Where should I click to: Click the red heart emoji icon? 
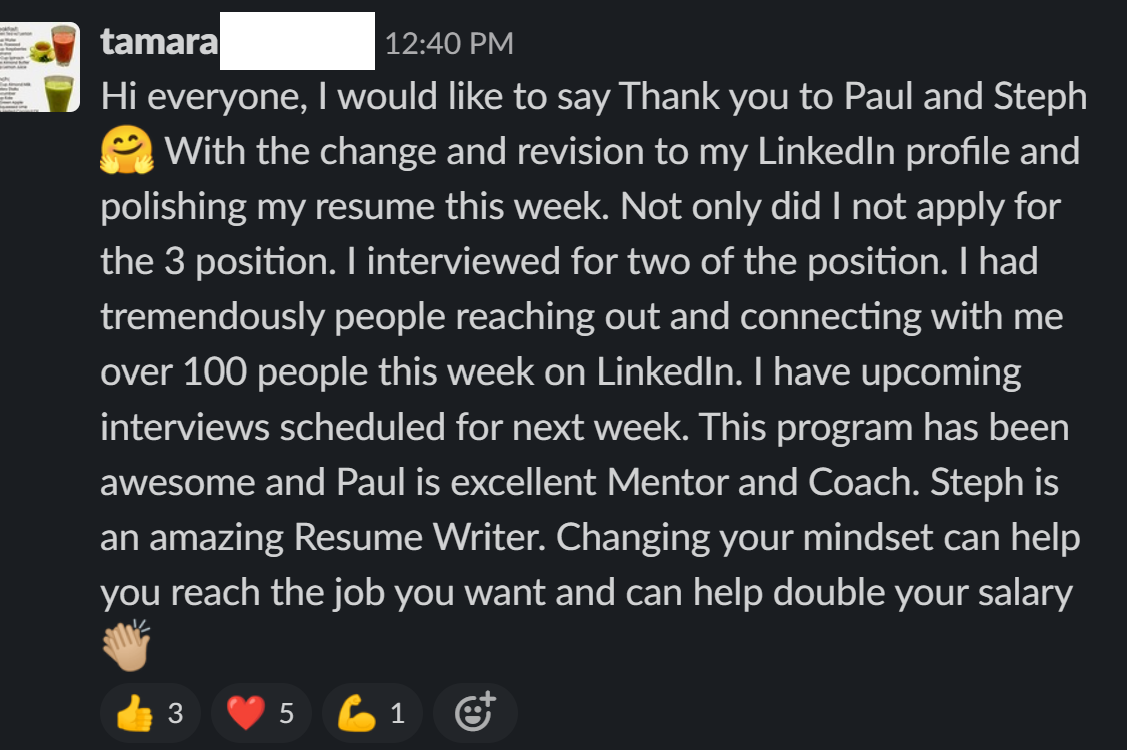(x=245, y=714)
